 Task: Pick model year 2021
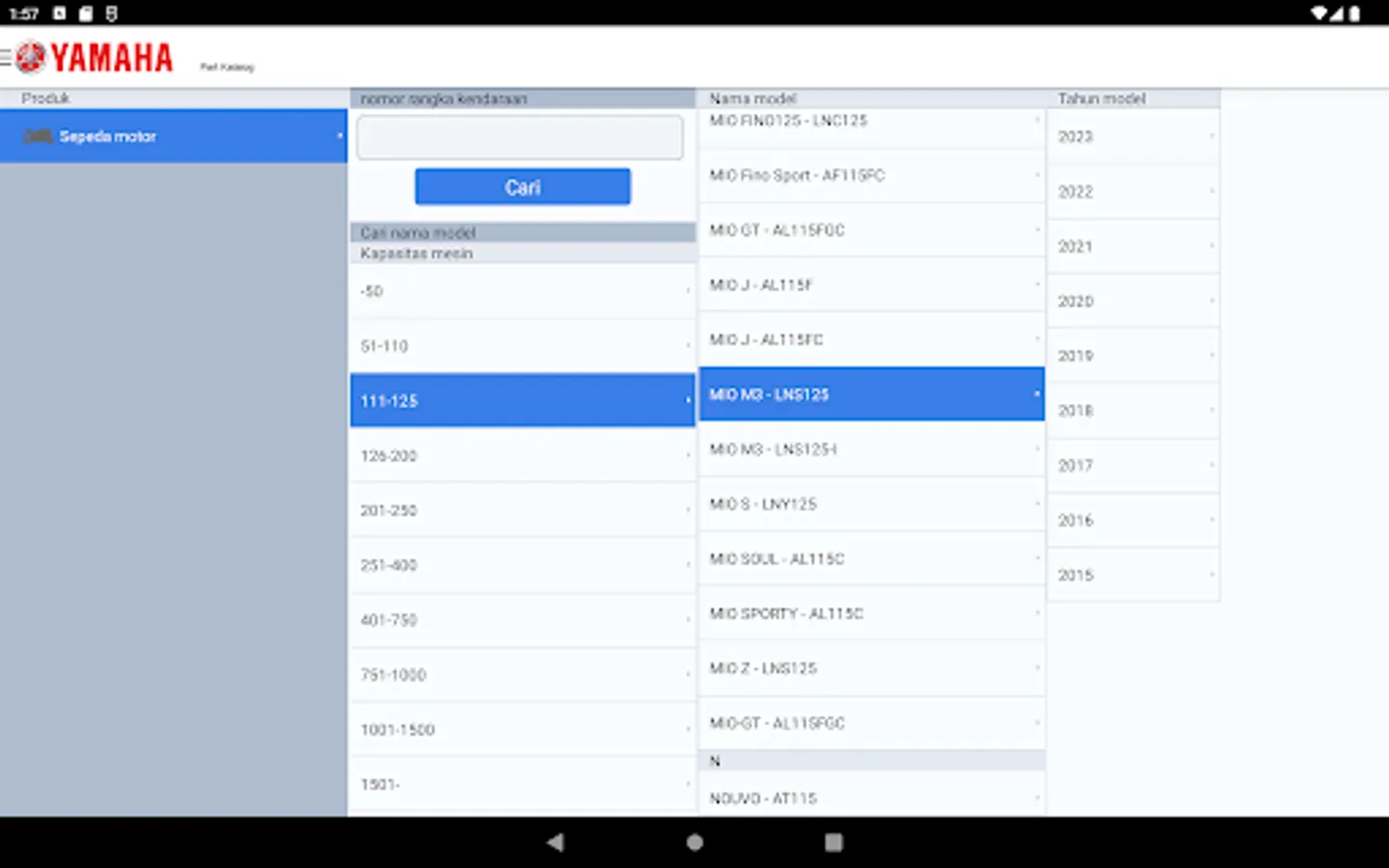1133,247
